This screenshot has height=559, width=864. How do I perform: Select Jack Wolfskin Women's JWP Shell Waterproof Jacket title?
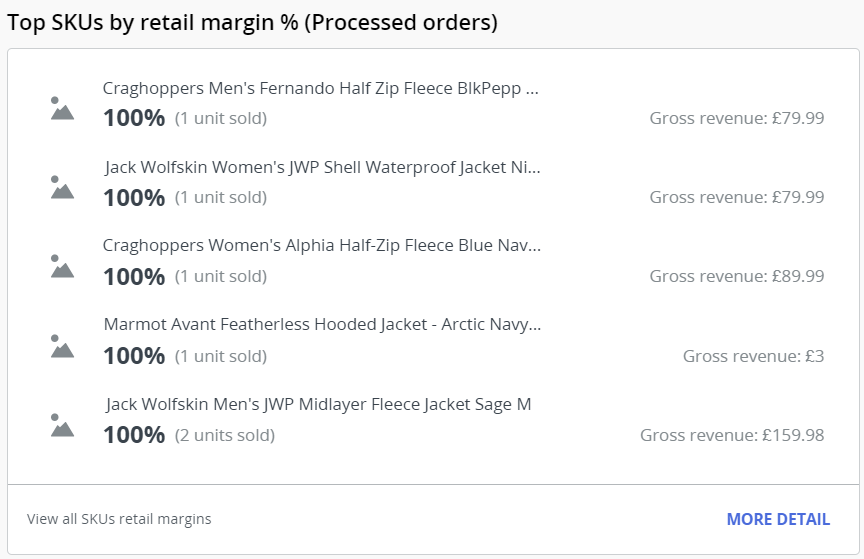tap(322, 167)
